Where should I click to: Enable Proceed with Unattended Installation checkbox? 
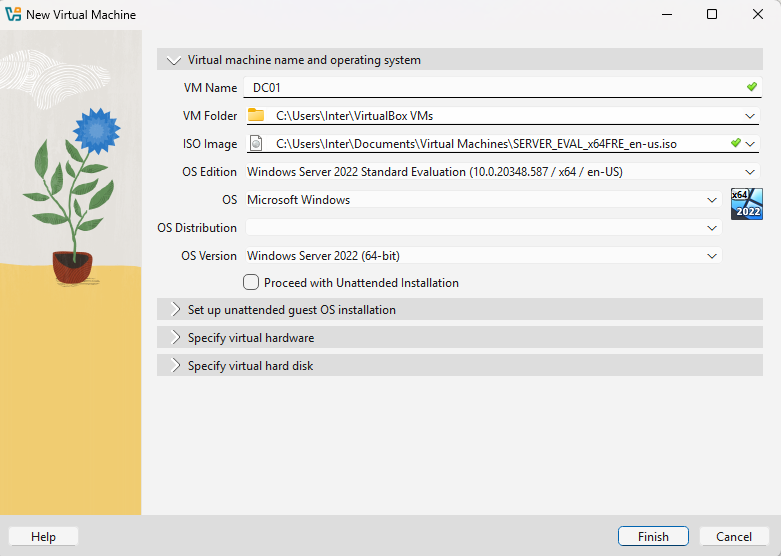(x=251, y=282)
